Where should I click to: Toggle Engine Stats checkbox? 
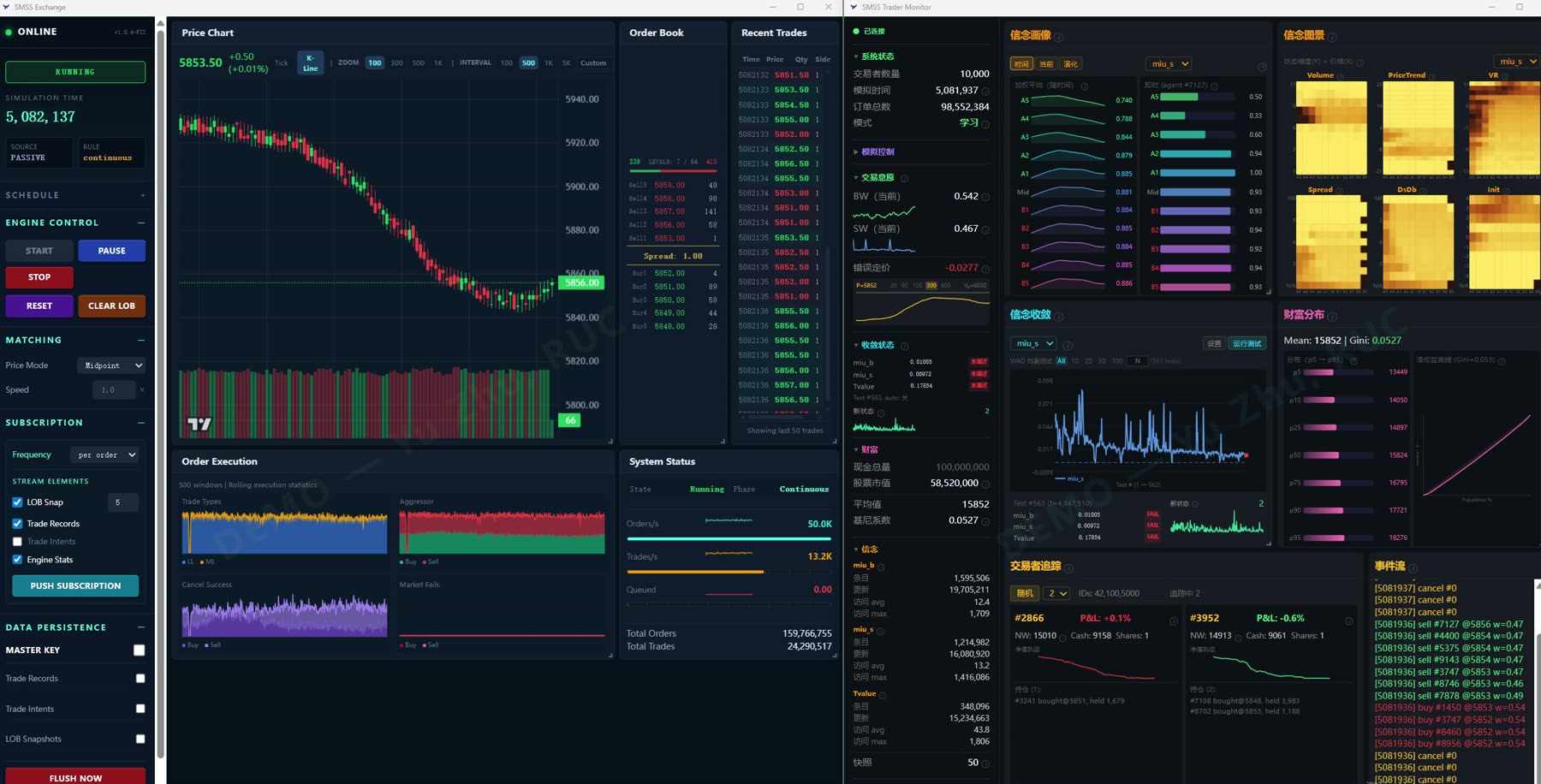17,560
